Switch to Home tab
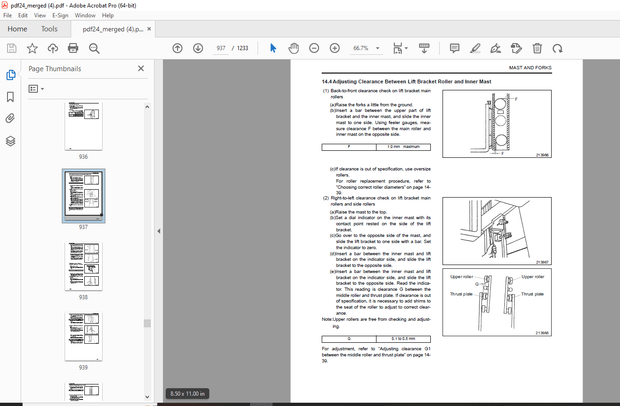 pyautogui.click(x=17, y=29)
